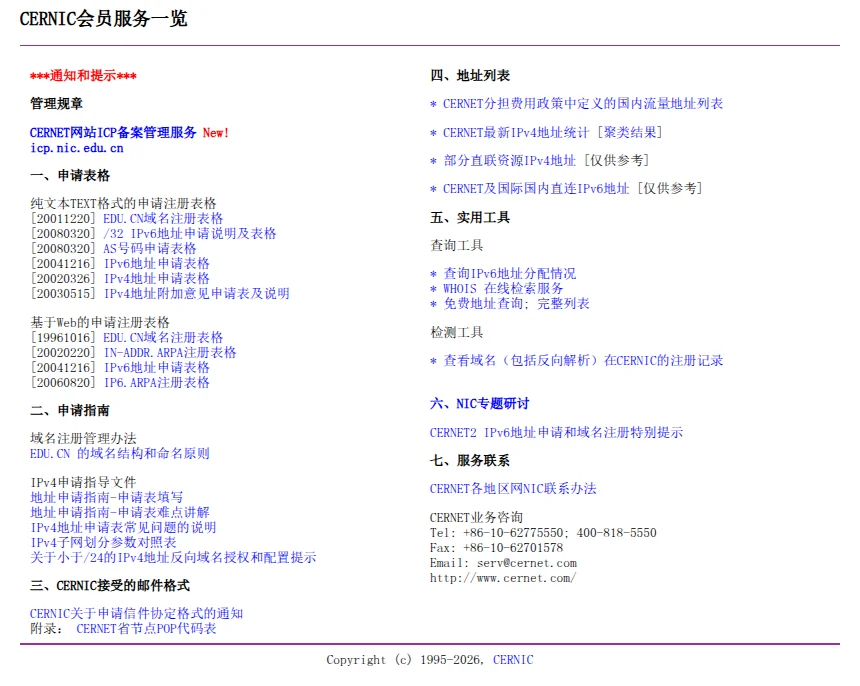The width and height of the screenshot is (860, 686).
Task: Click the Email: serv@cernet.com text
Action: [503, 563]
